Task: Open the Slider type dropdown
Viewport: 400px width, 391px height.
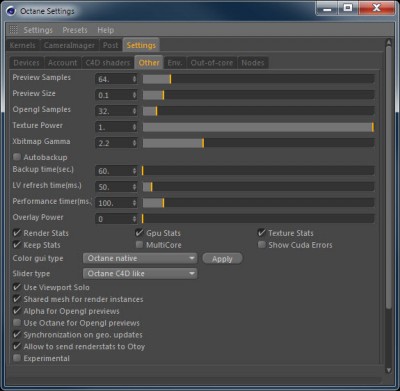Action: (x=140, y=274)
